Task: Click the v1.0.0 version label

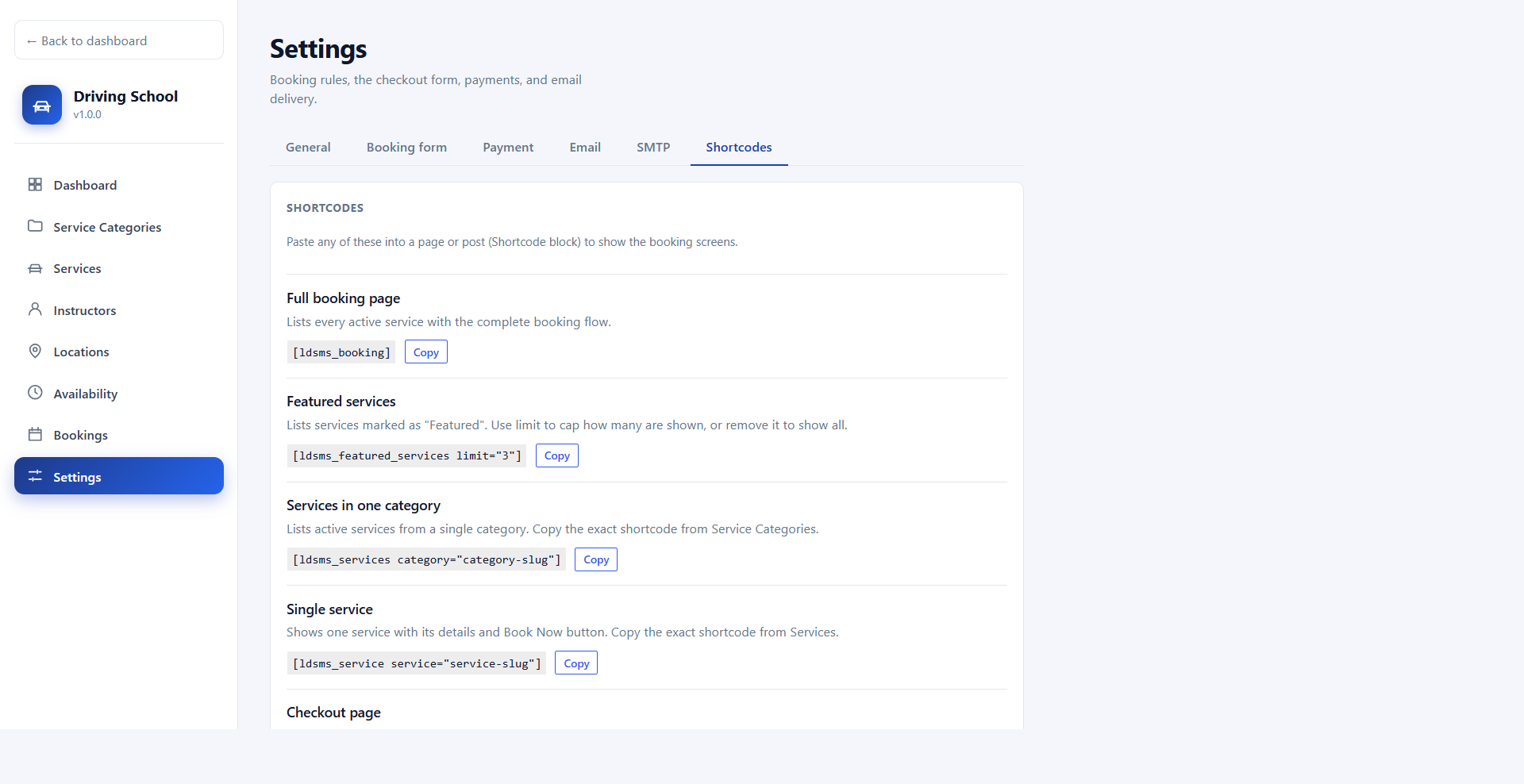Action: [87, 114]
